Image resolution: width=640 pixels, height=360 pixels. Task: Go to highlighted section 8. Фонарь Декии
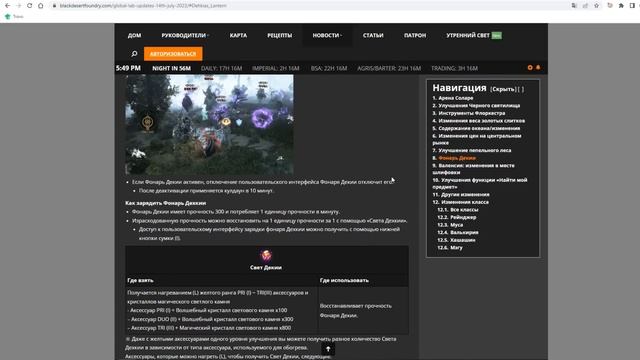click(x=454, y=158)
